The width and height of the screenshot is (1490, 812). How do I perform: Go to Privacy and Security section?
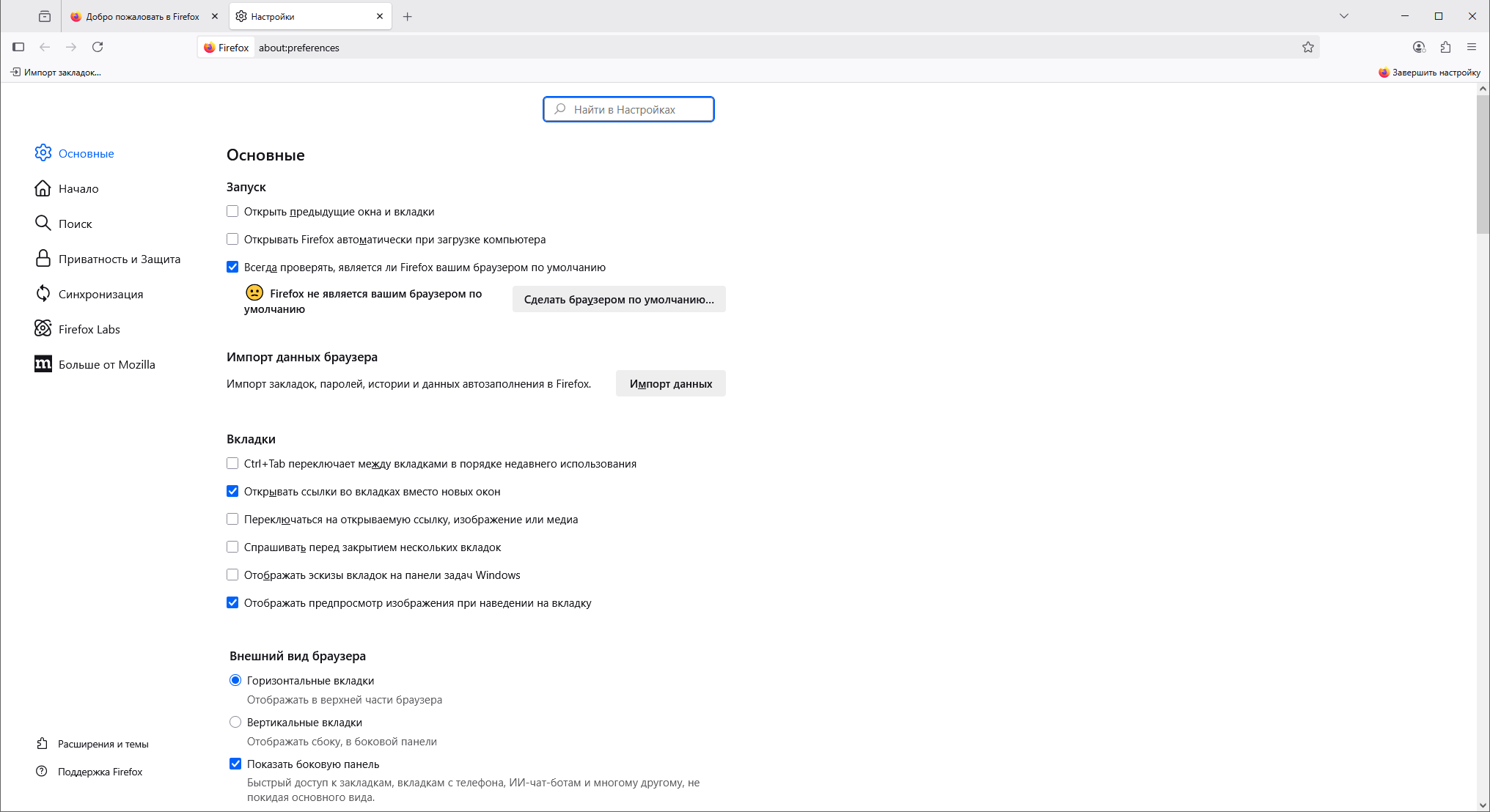119,259
